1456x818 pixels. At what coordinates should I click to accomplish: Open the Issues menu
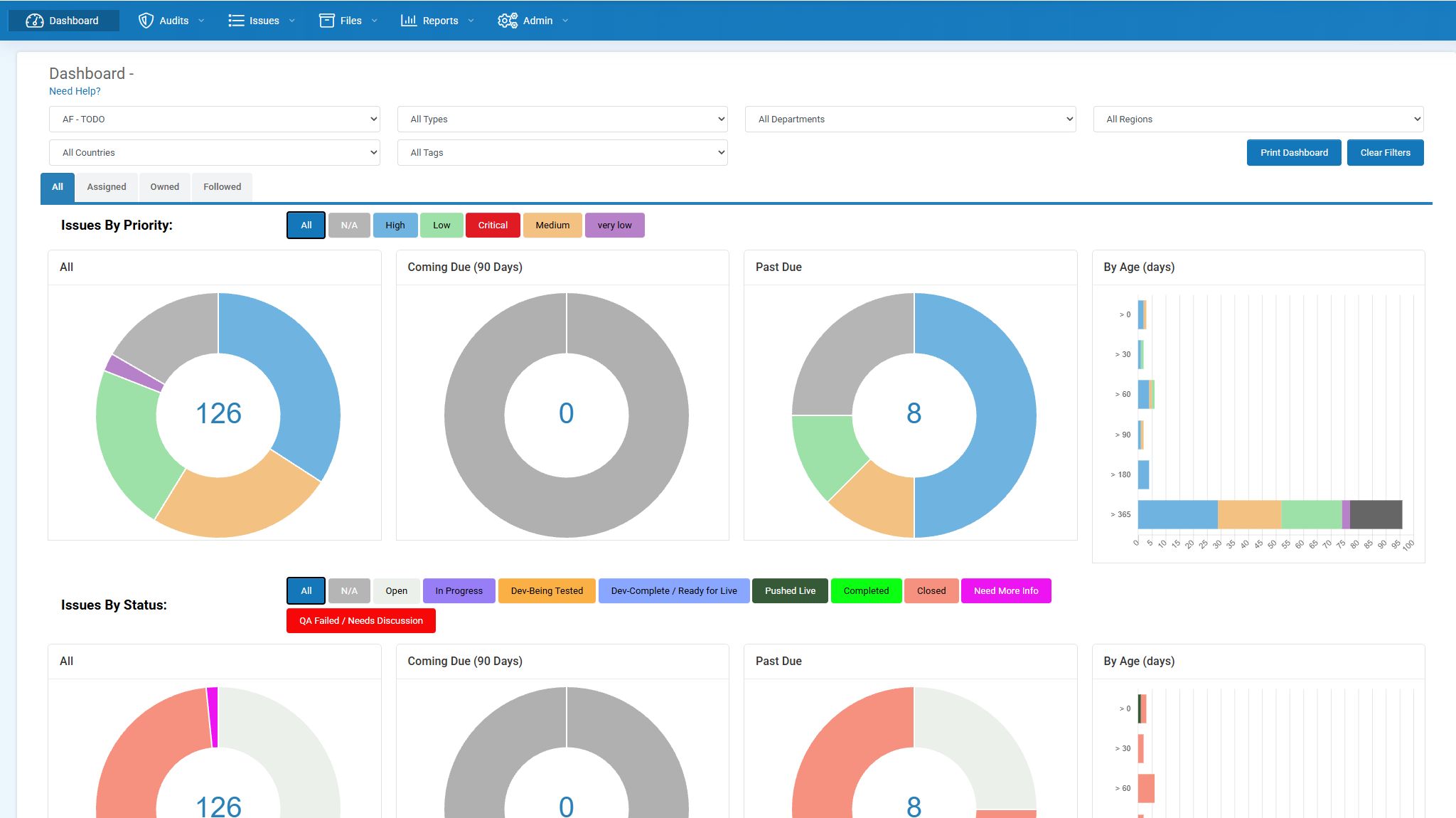[x=261, y=21]
